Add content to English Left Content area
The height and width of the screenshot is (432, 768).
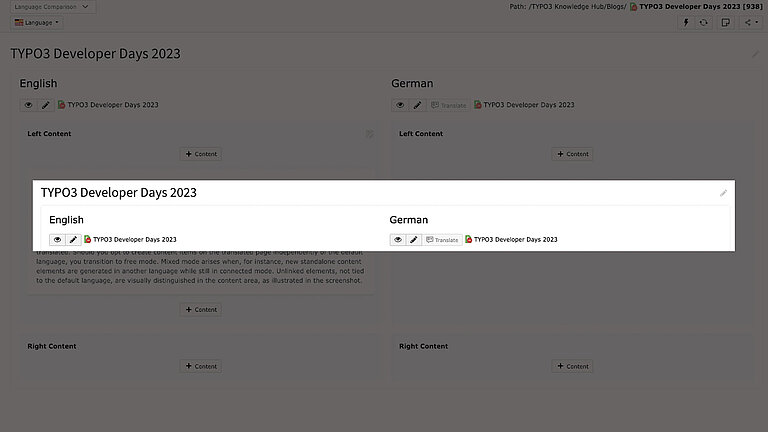[200, 154]
